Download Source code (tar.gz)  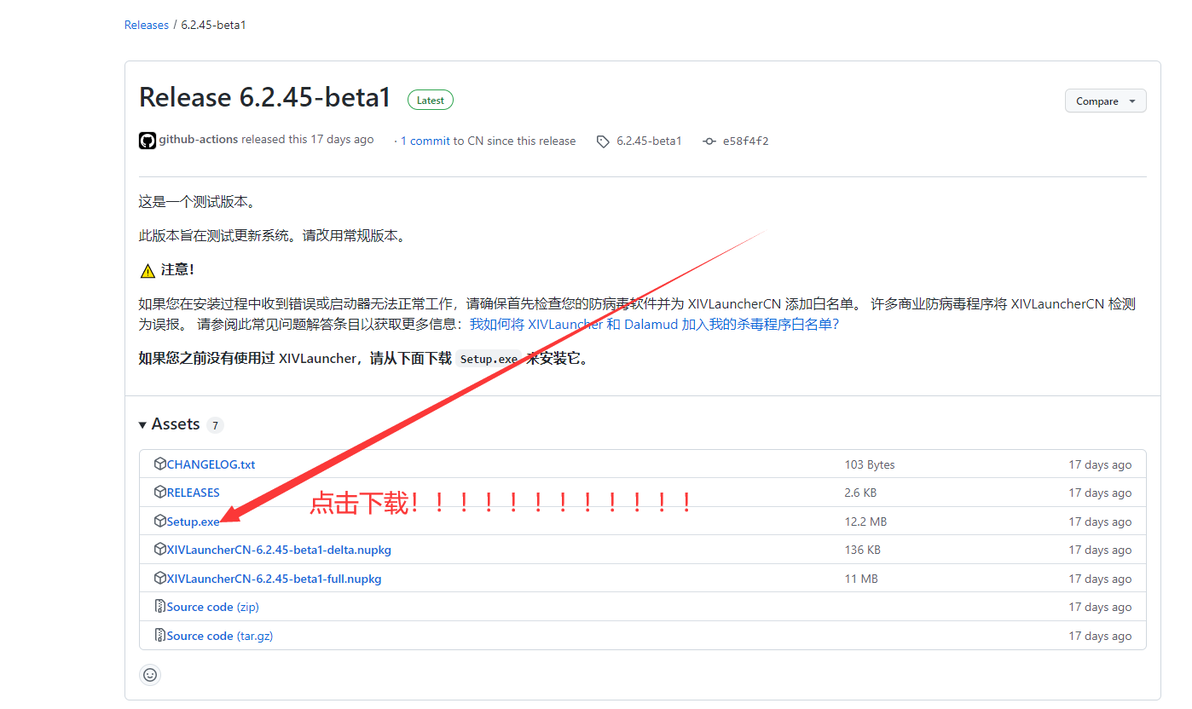220,635
